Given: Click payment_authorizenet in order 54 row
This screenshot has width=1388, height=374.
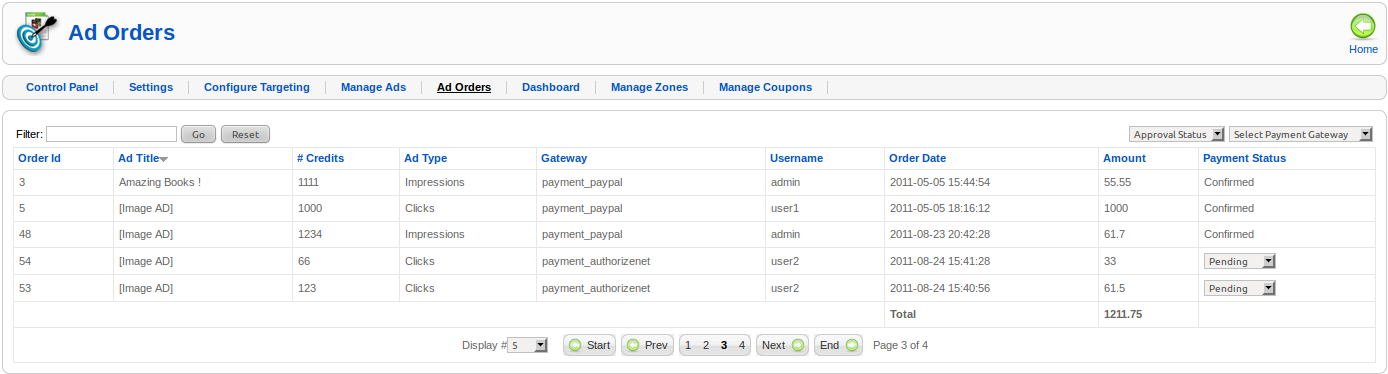Looking at the screenshot, I should (596, 261).
